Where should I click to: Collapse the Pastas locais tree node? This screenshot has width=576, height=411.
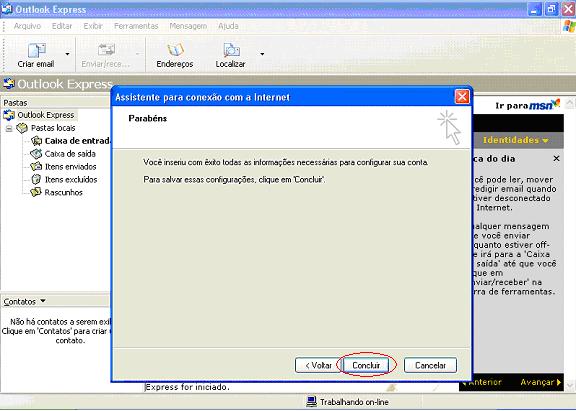pos(9,128)
